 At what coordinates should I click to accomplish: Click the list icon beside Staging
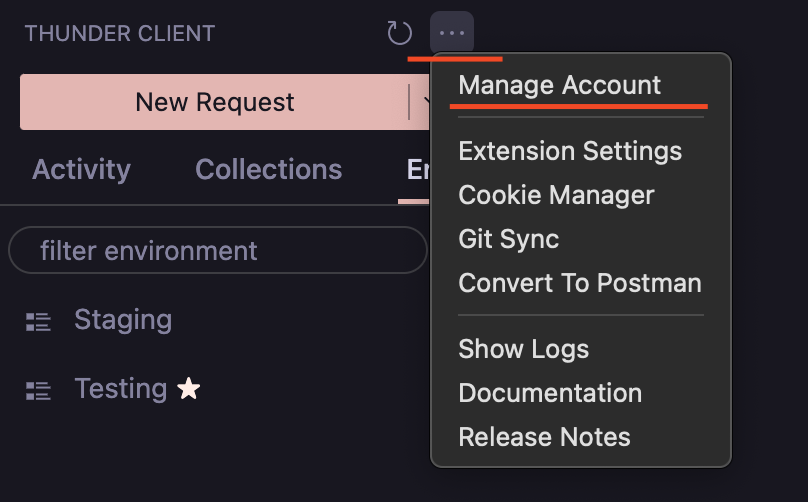click(38, 321)
